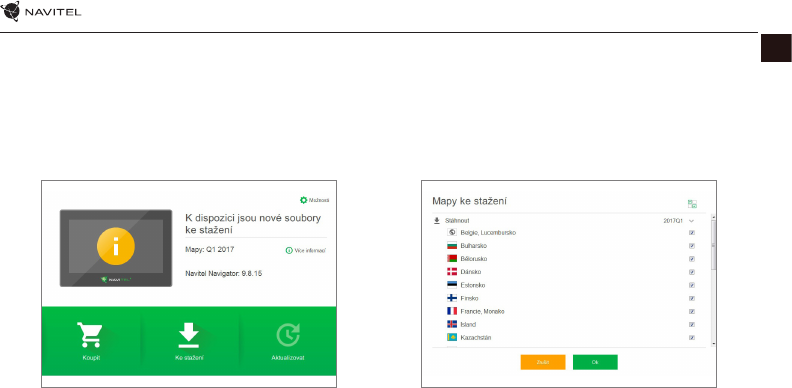Click the Dánsko flag icon
Screen dimensions: 792x388
(452, 272)
